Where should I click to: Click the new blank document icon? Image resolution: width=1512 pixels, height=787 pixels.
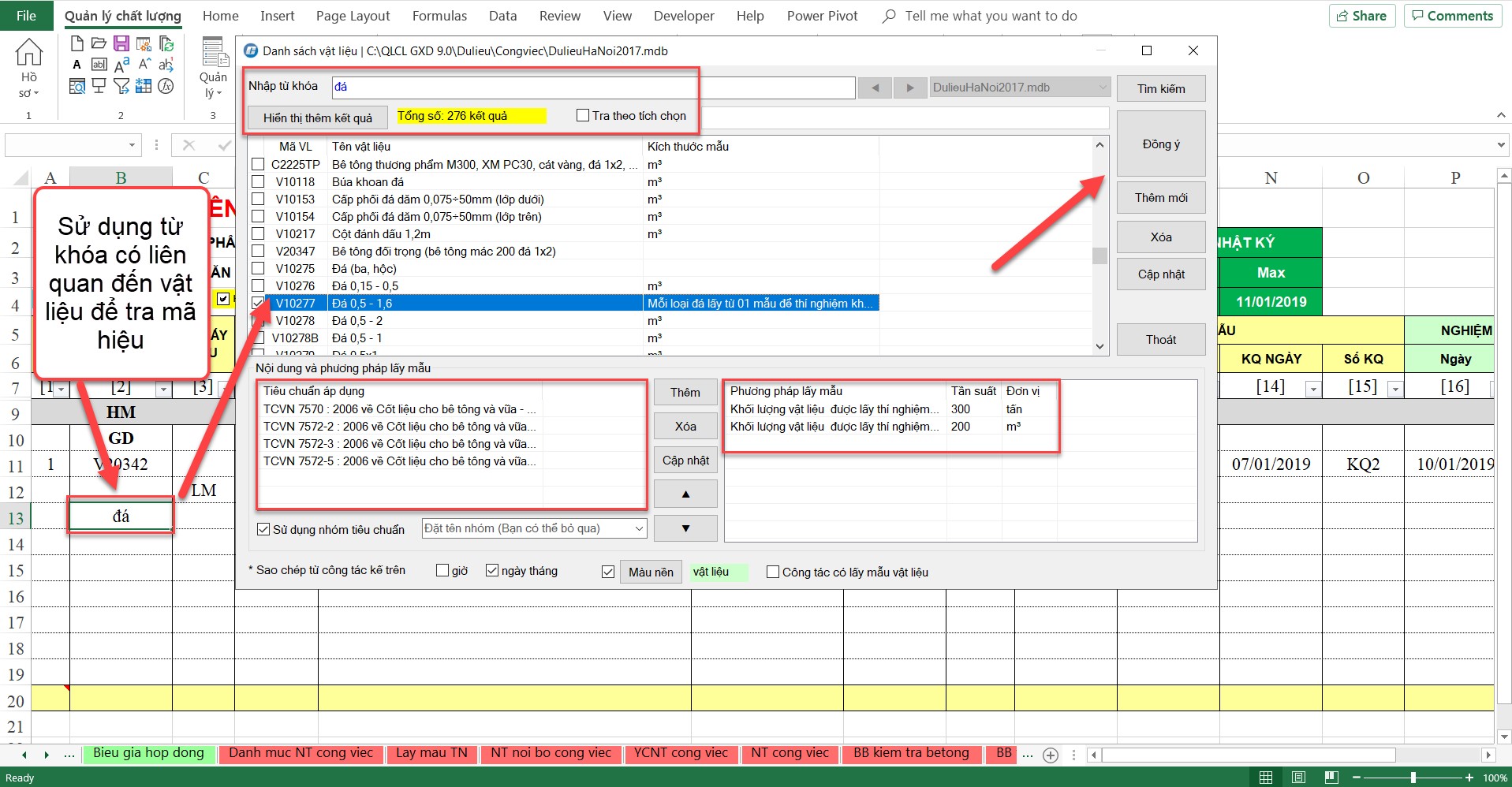(x=77, y=43)
